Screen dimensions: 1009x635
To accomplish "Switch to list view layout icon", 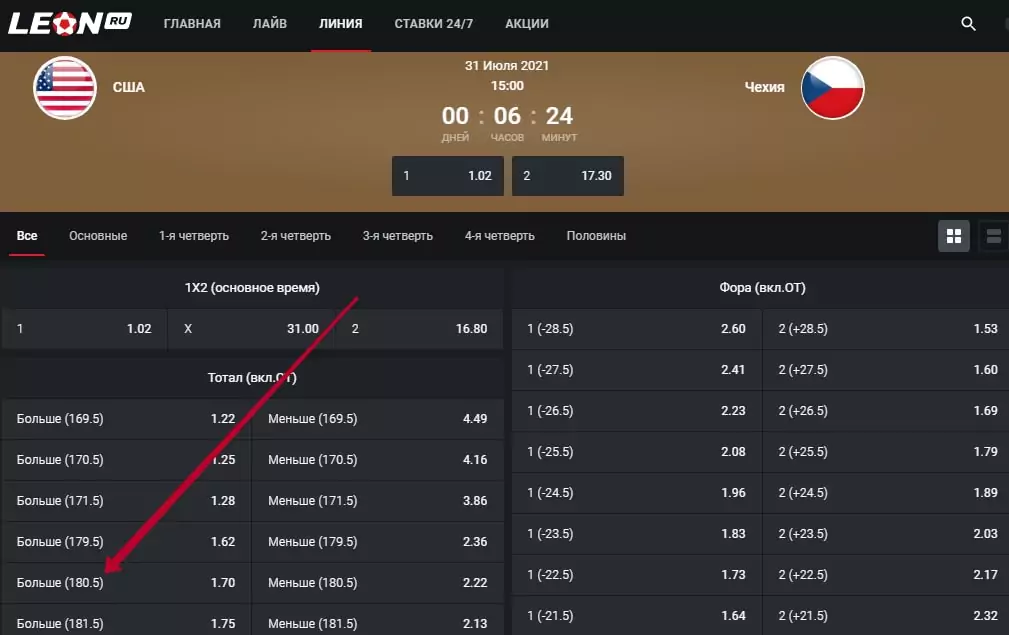I will pyautogui.click(x=994, y=236).
